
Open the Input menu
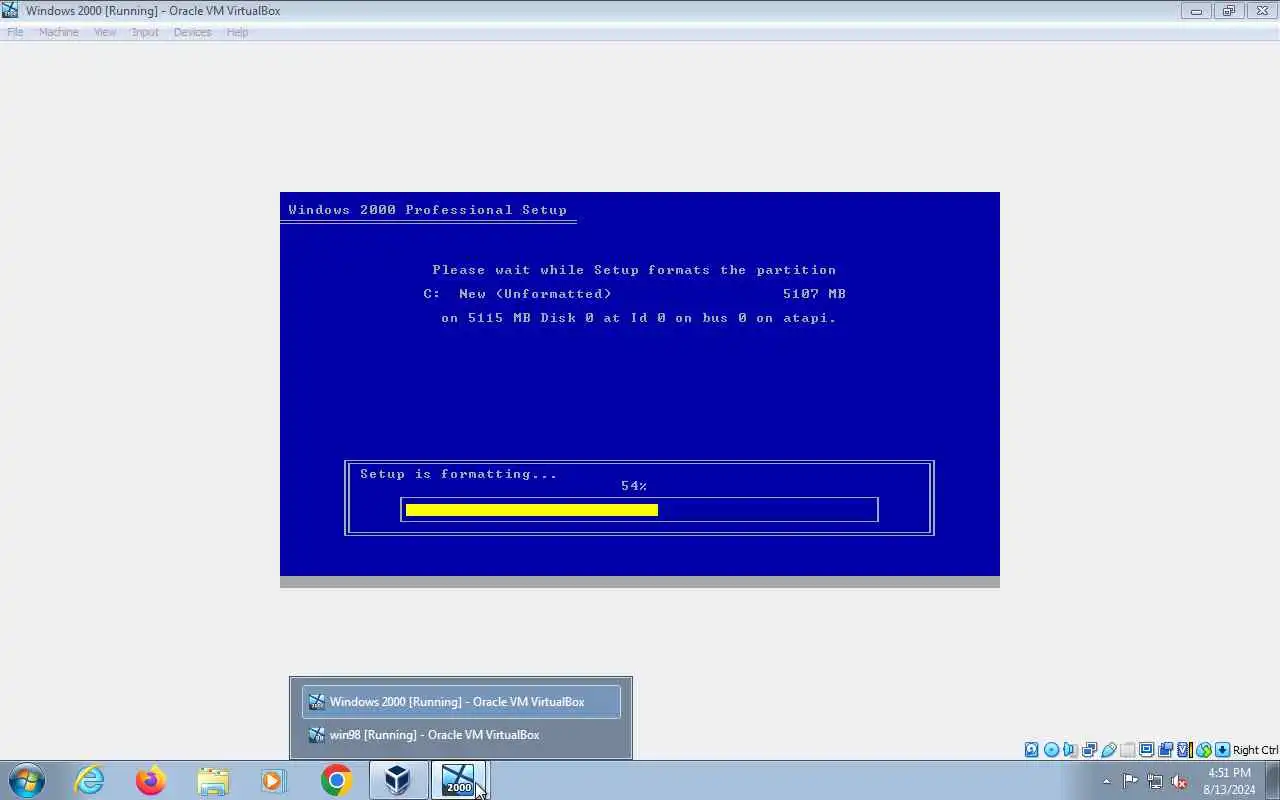click(145, 32)
